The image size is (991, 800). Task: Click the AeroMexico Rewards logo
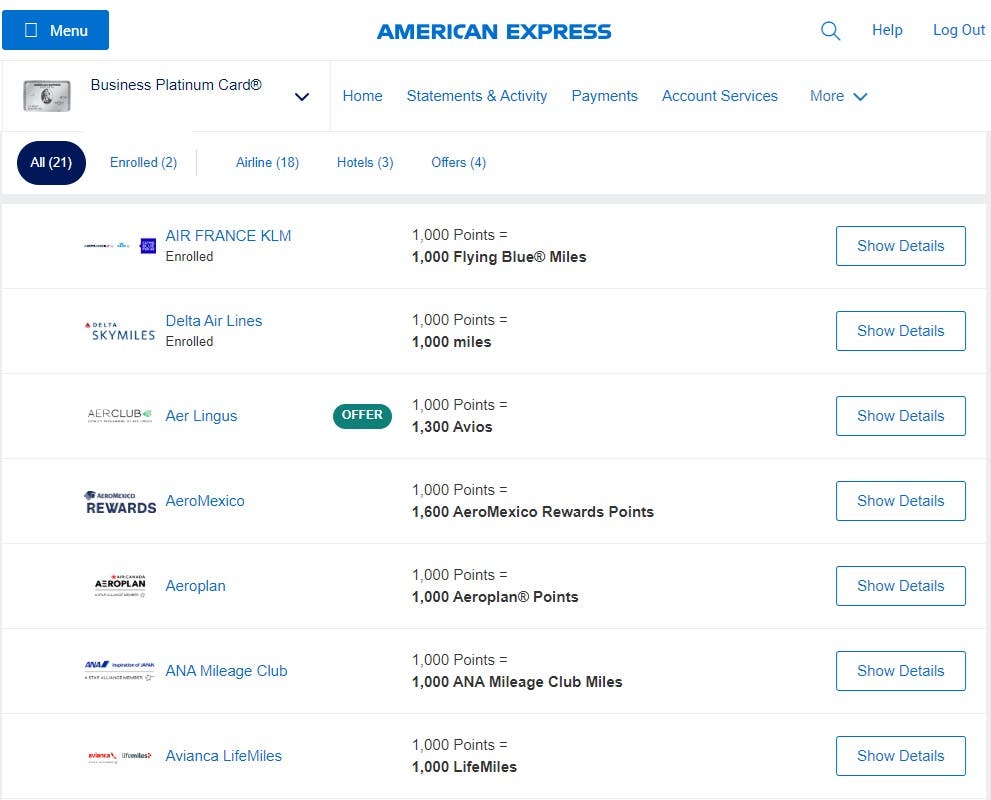pos(119,500)
